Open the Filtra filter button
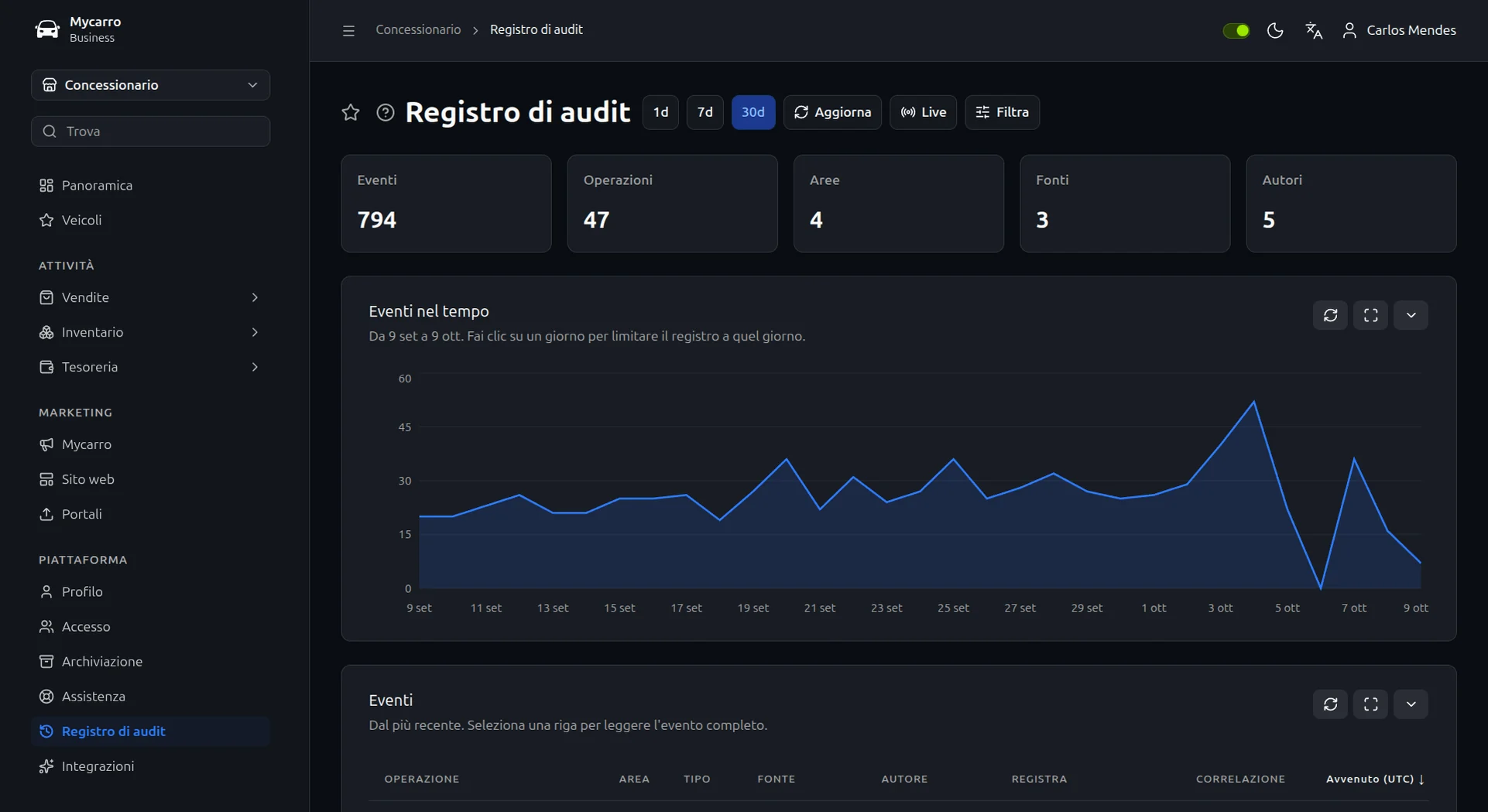Viewport: 1488px width, 812px height. tap(1002, 112)
